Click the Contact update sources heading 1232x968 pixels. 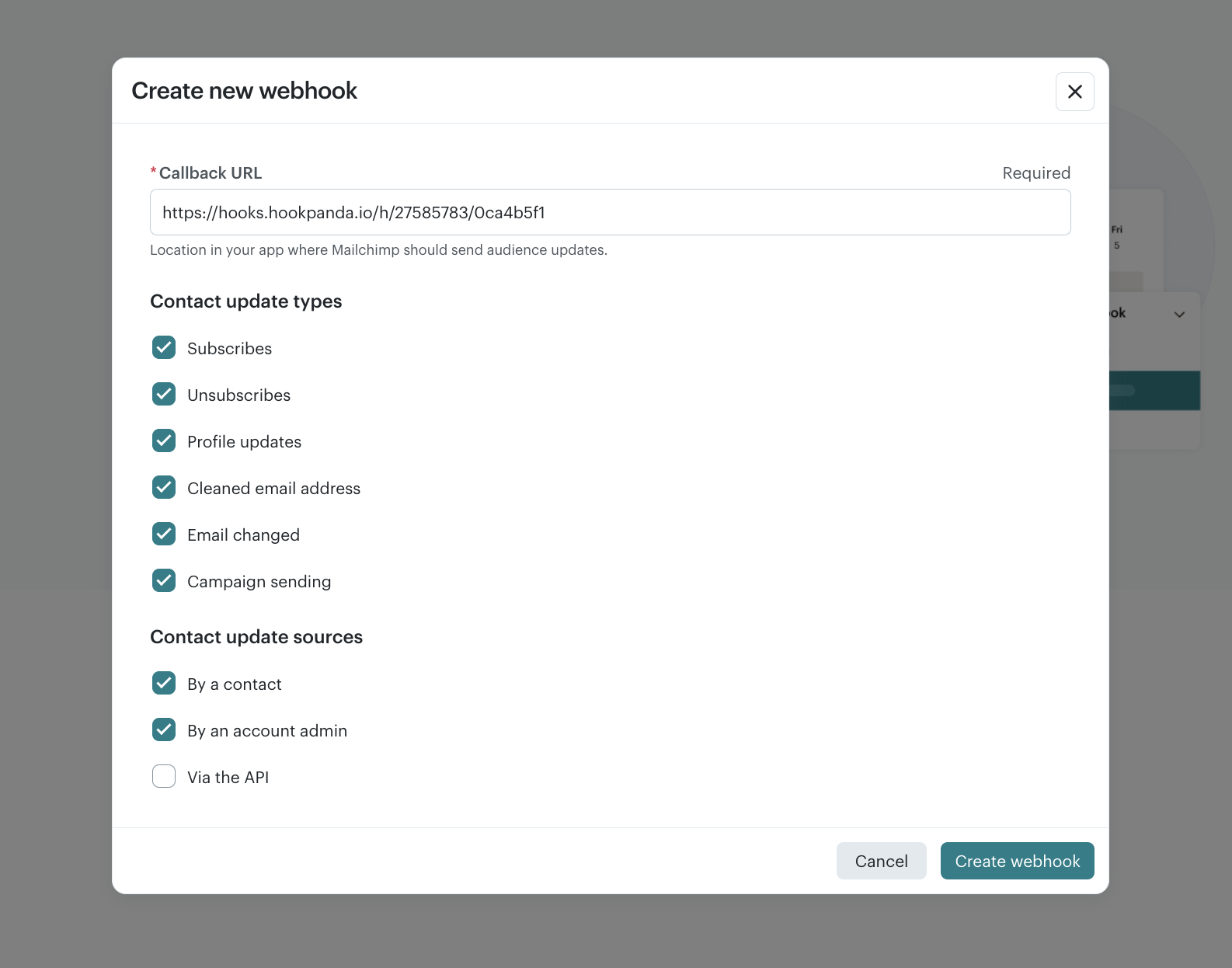pos(256,636)
